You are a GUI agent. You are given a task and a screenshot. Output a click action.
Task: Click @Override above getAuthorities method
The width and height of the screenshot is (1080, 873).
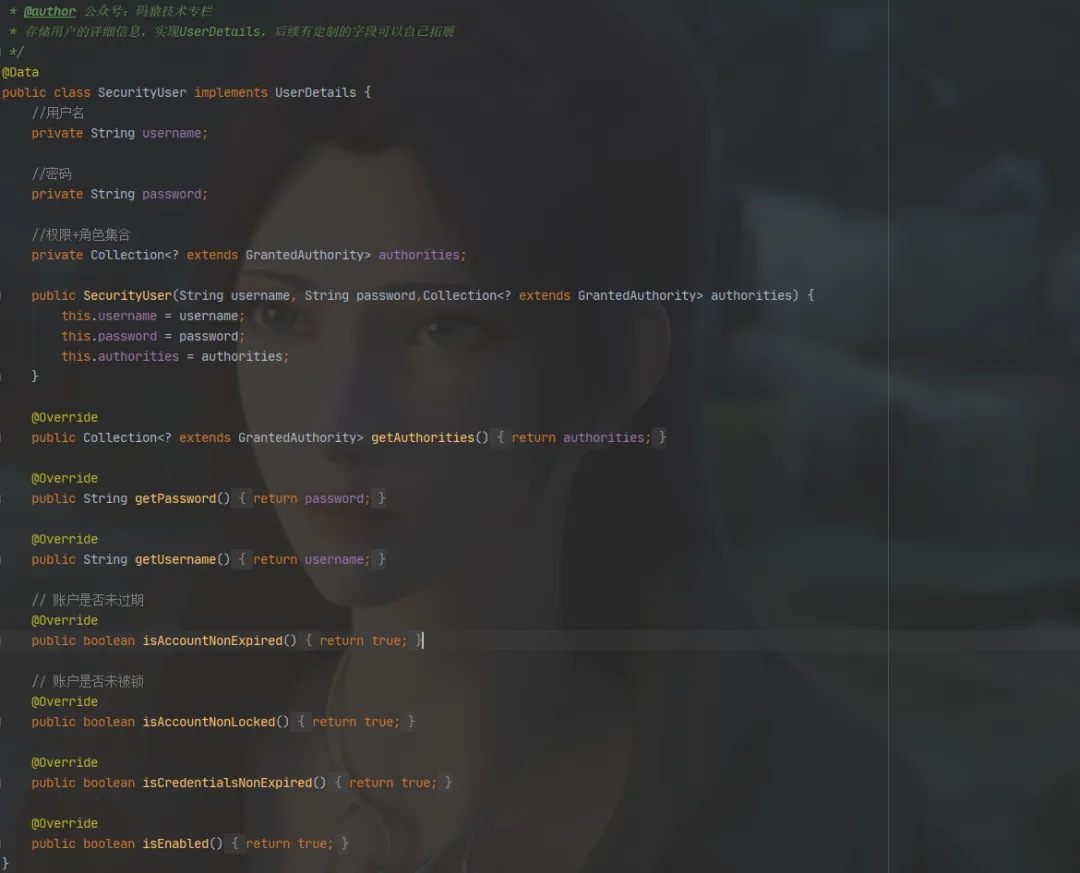(x=65, y=417)
